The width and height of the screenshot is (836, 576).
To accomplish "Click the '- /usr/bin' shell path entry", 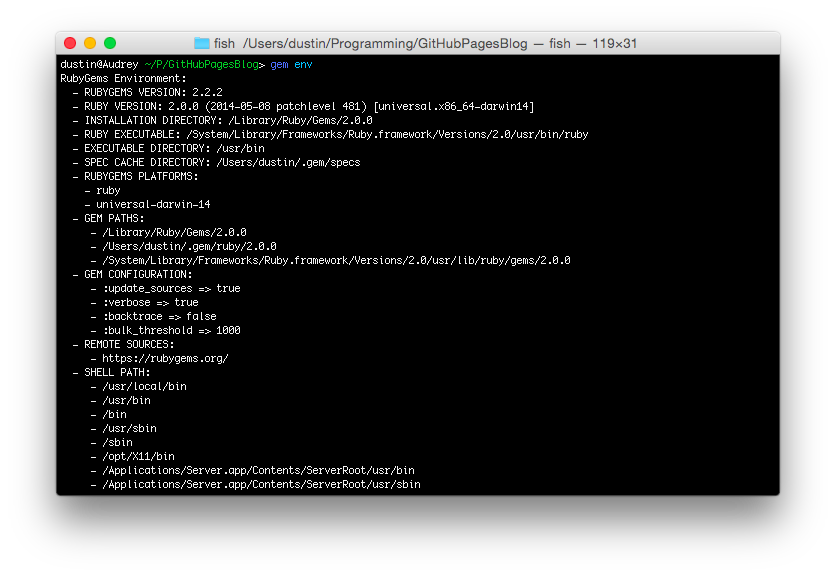I will click(120, 400).
